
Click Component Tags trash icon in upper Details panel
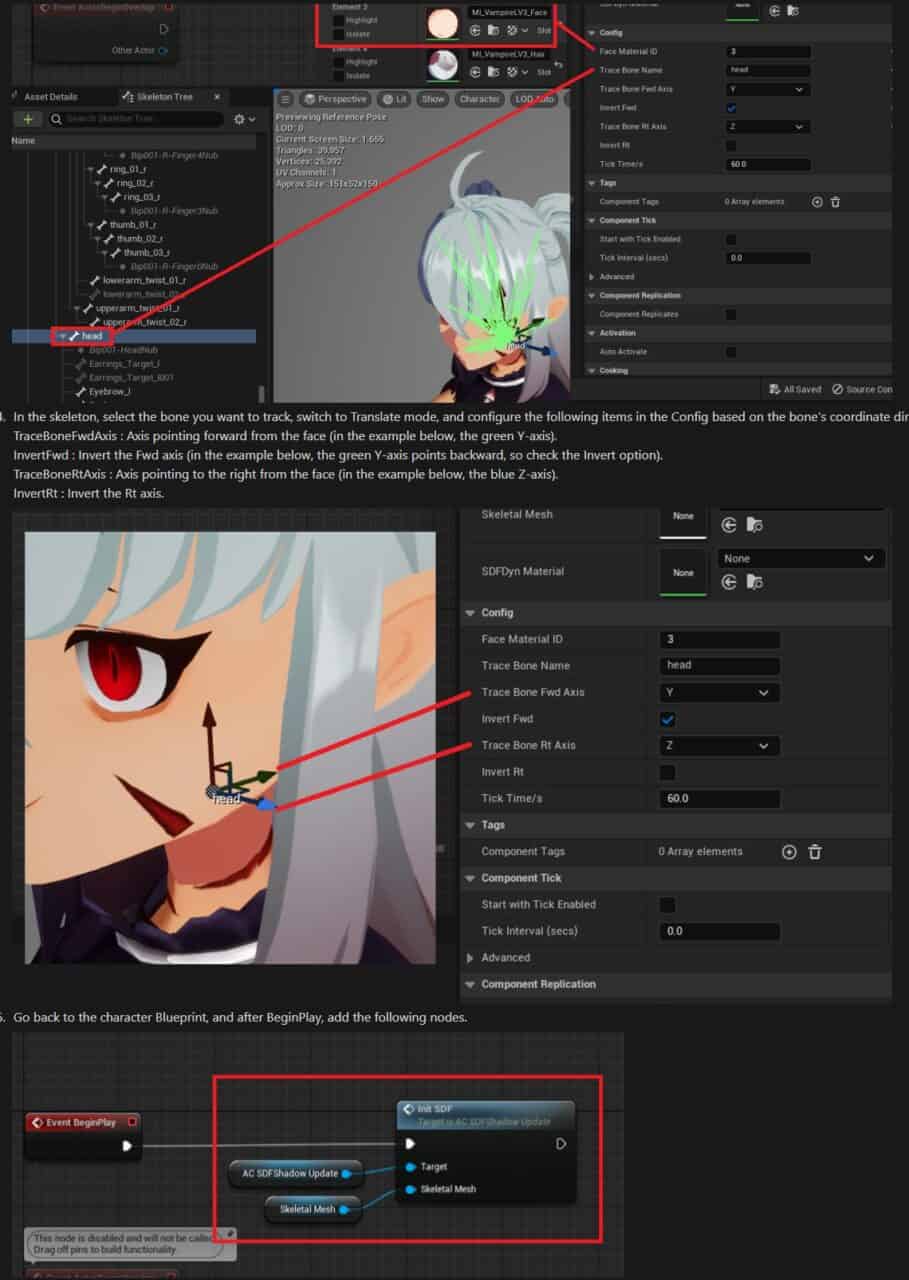pyautogui.click(x=836, y=202)
